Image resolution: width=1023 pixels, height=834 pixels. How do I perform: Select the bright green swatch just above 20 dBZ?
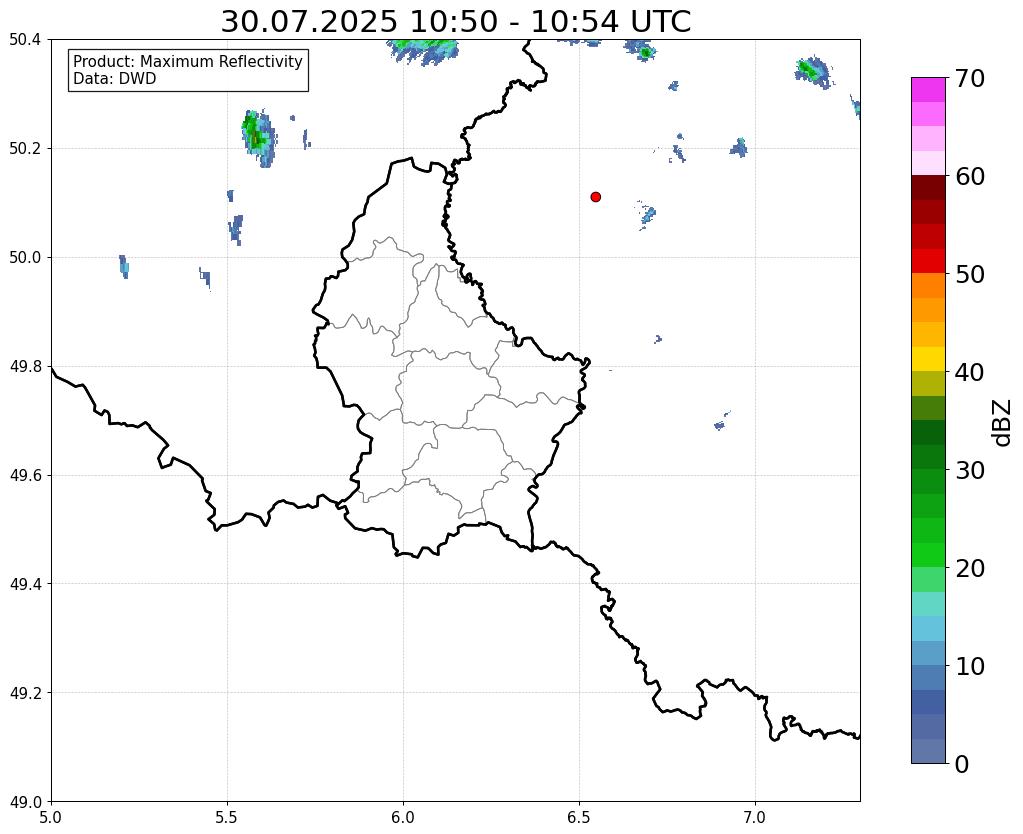(x=928, y=555)
